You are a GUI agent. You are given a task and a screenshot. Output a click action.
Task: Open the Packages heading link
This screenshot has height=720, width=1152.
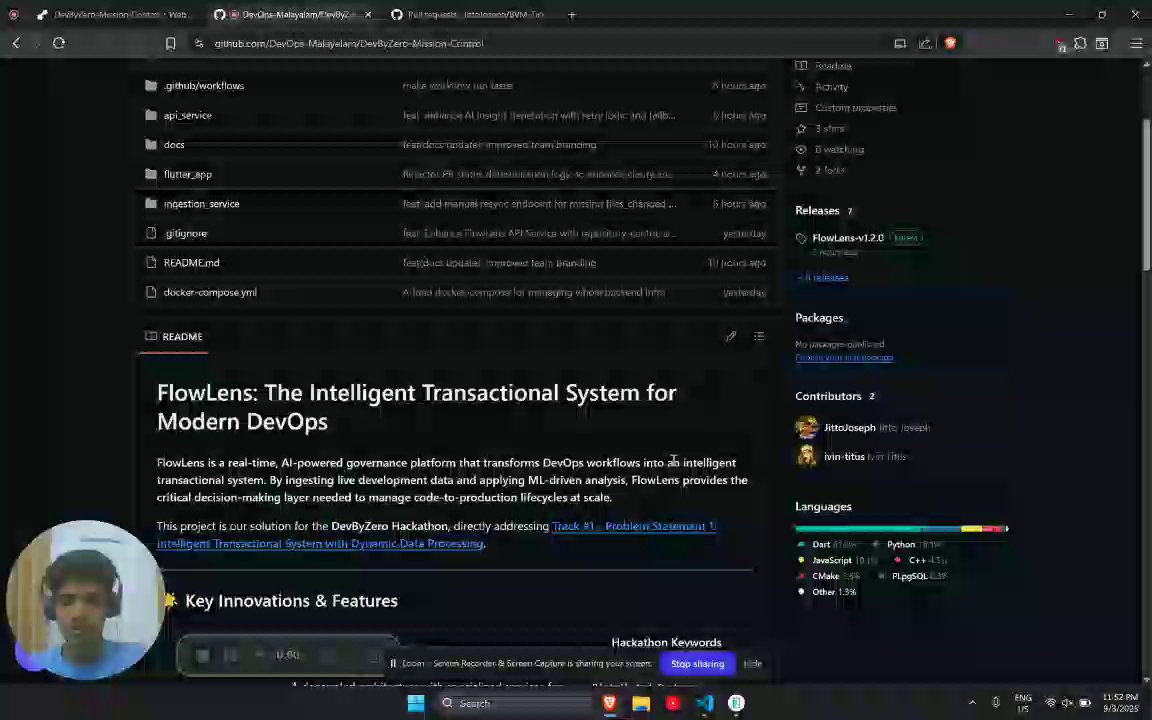(819, 318)
